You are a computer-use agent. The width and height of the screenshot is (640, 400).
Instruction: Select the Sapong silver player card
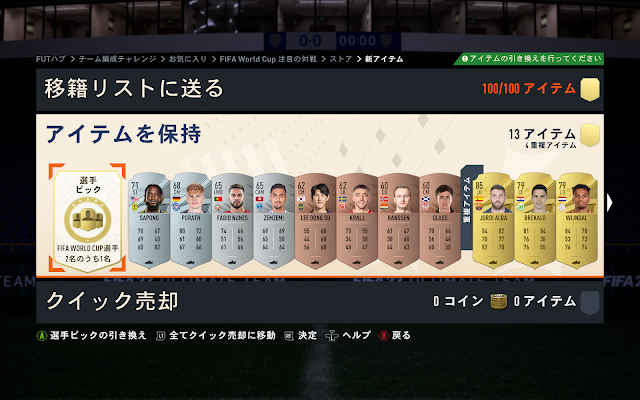pos(149,221)
